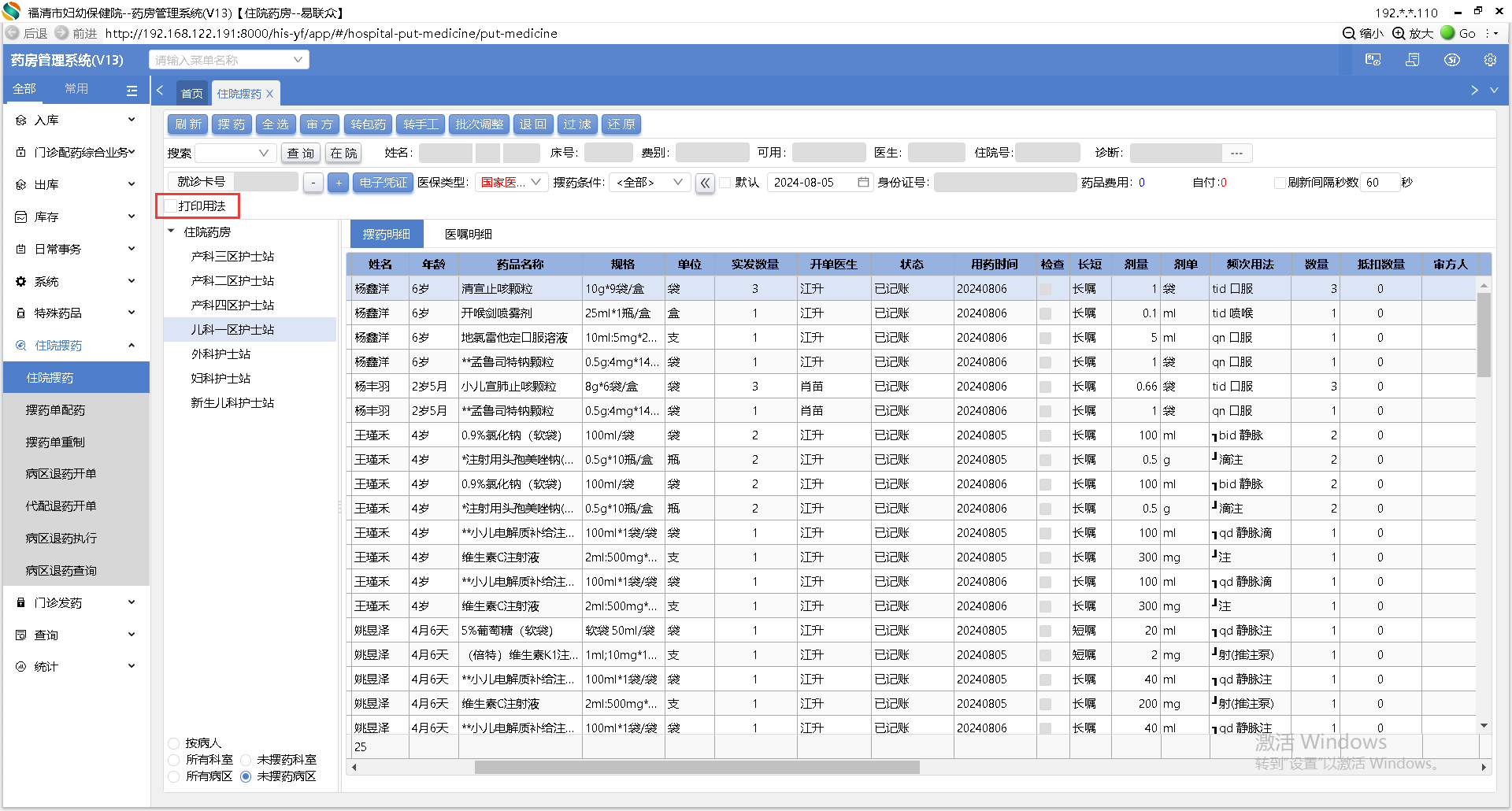Click the 库存 sidebar icon
This screenshot has height=811, width=1512.
(x=20, y=217)
